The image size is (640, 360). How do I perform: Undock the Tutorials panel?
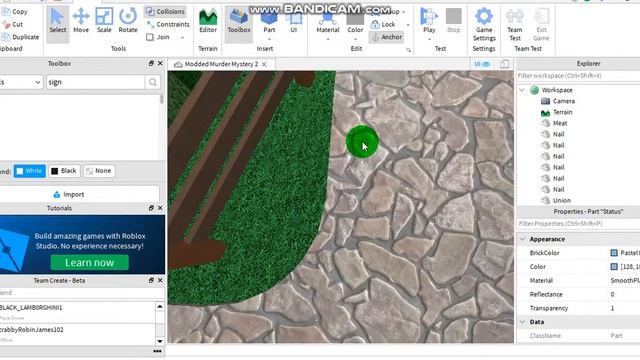151,208
